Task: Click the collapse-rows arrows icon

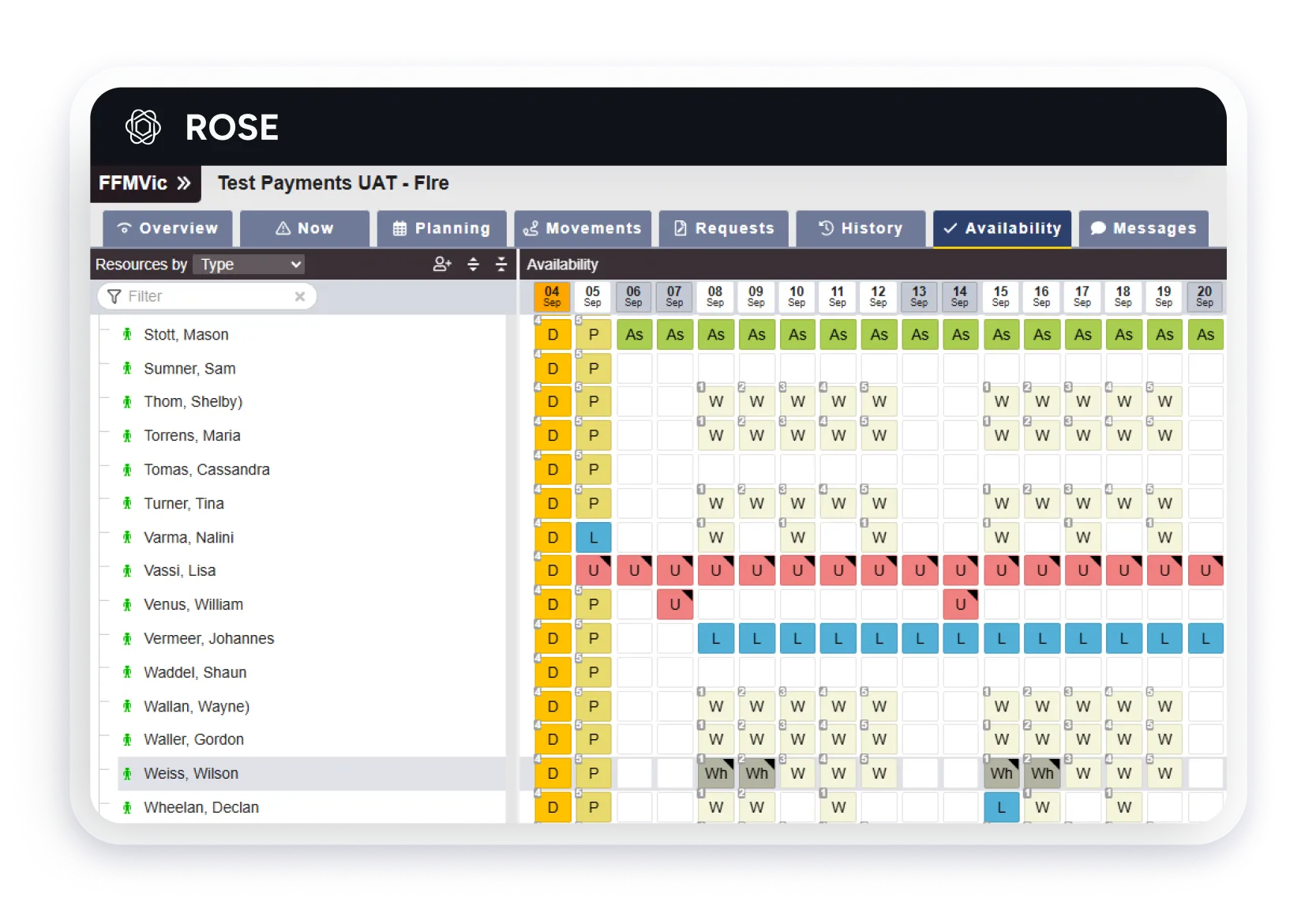Action: pos(501,265)
